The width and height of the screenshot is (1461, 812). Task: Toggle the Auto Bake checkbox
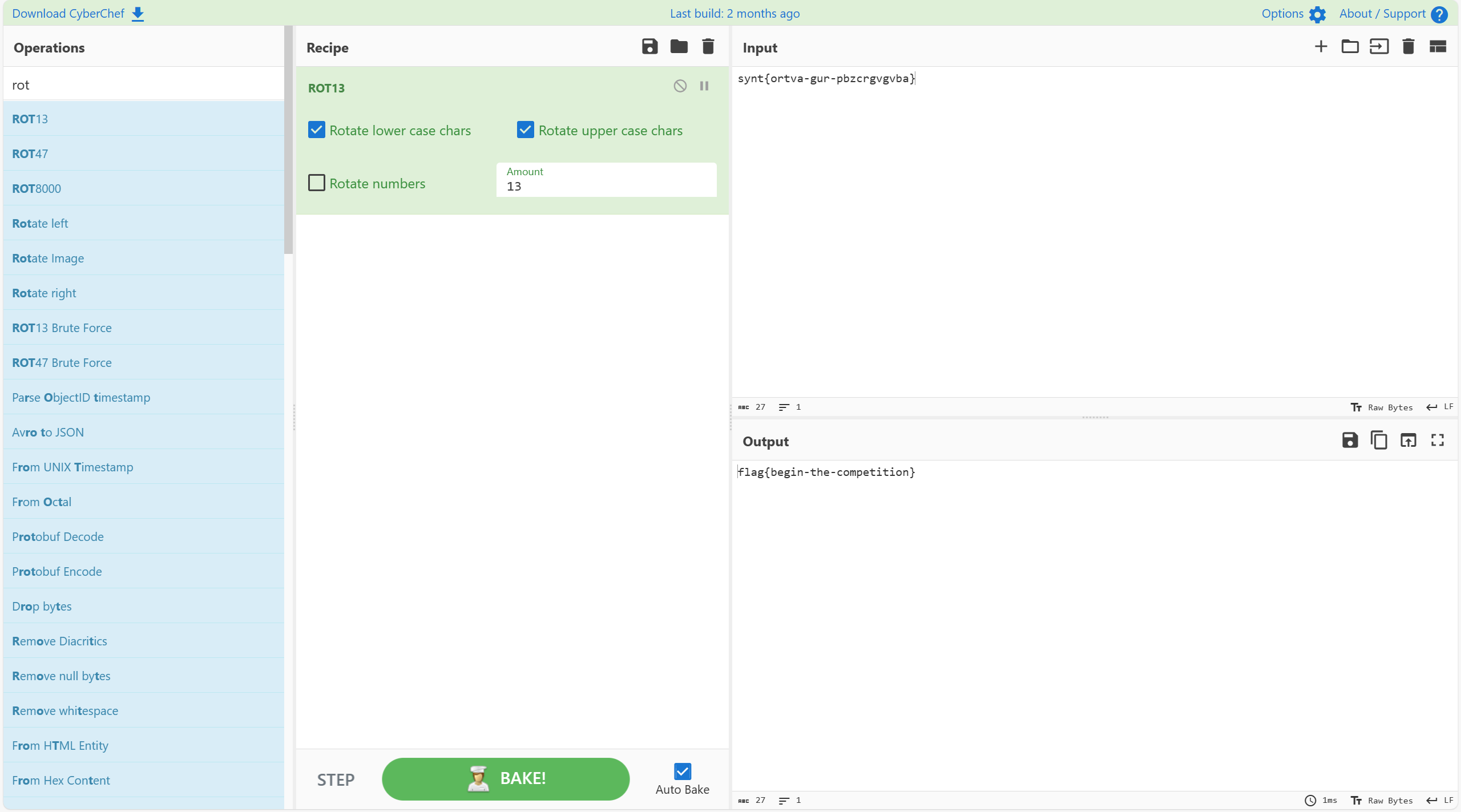tap(683, 772)
